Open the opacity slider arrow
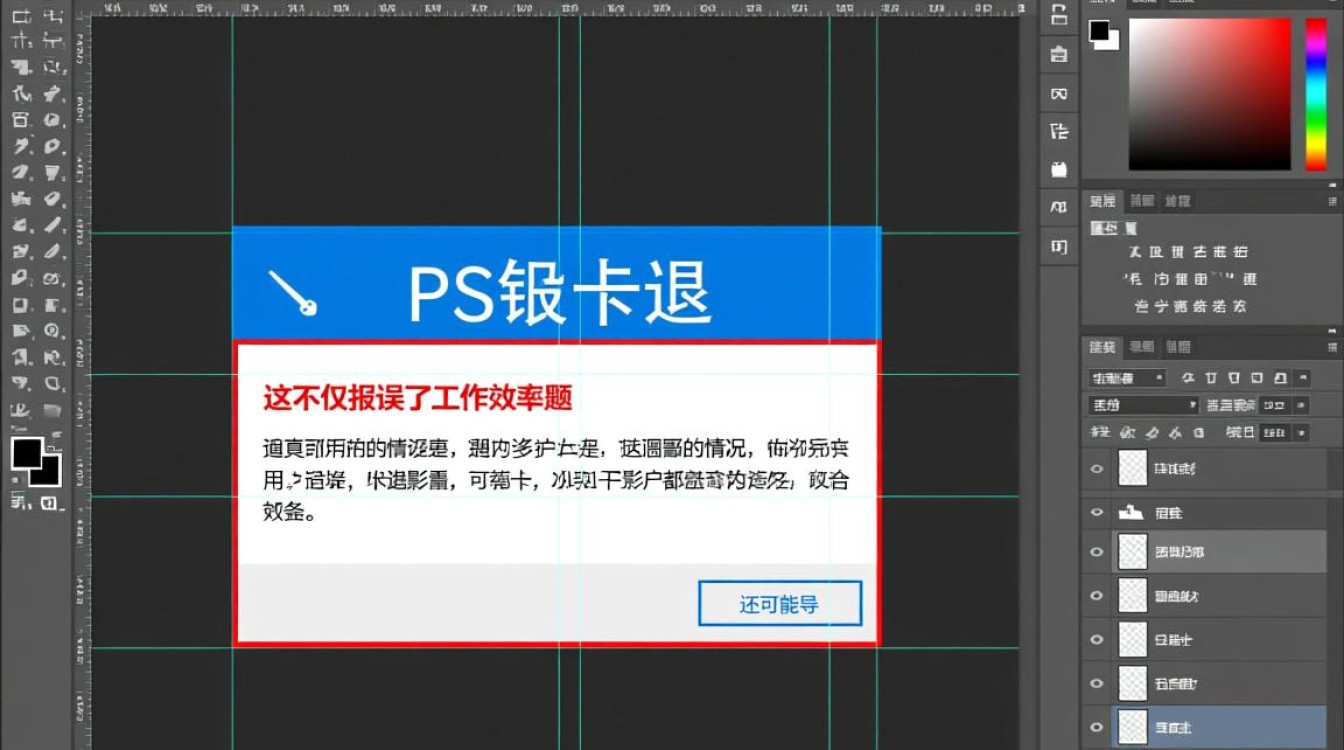Screen dimensions: 1344x750 point(1299,405)
